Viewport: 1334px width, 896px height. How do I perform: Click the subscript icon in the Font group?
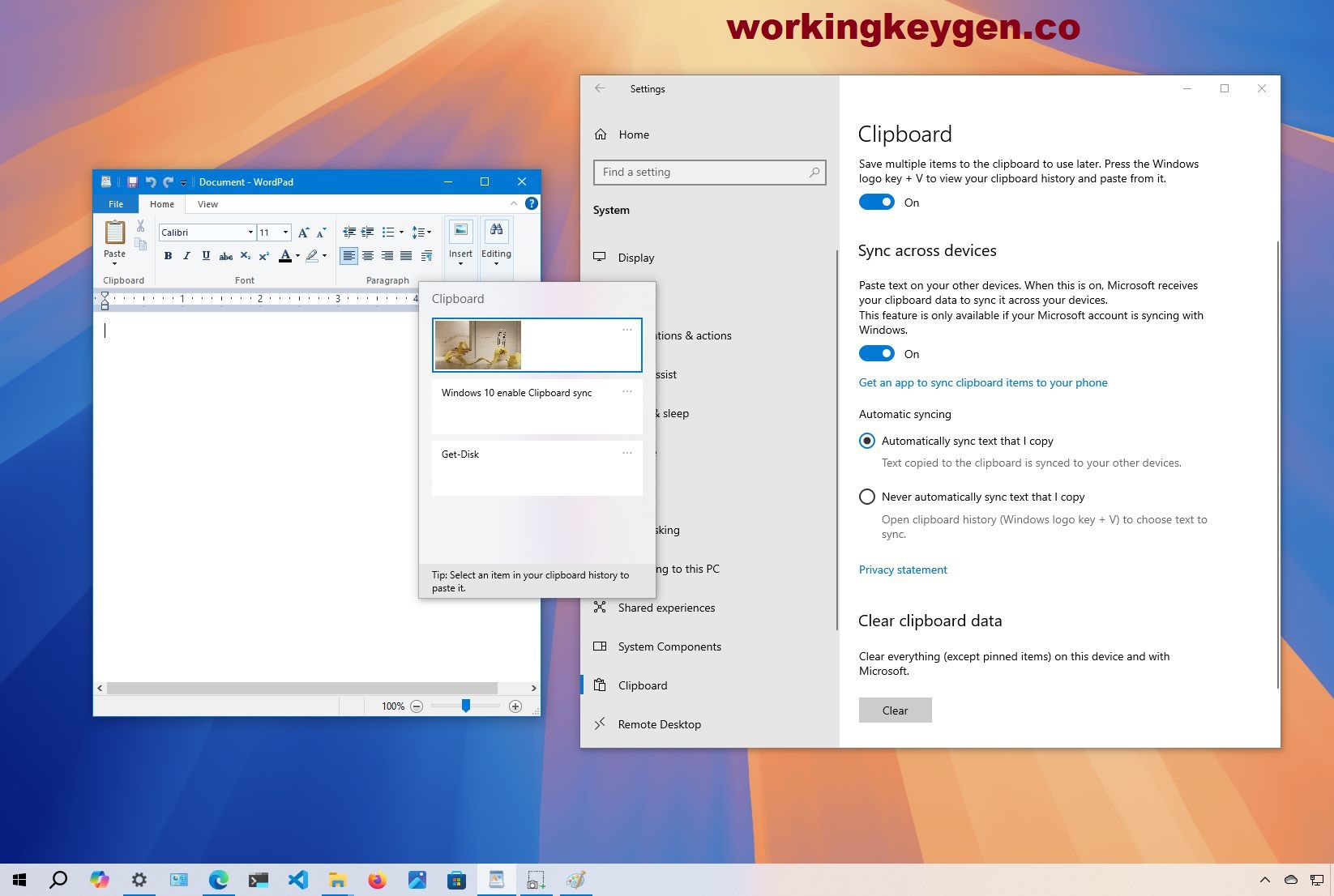(246, 256)
